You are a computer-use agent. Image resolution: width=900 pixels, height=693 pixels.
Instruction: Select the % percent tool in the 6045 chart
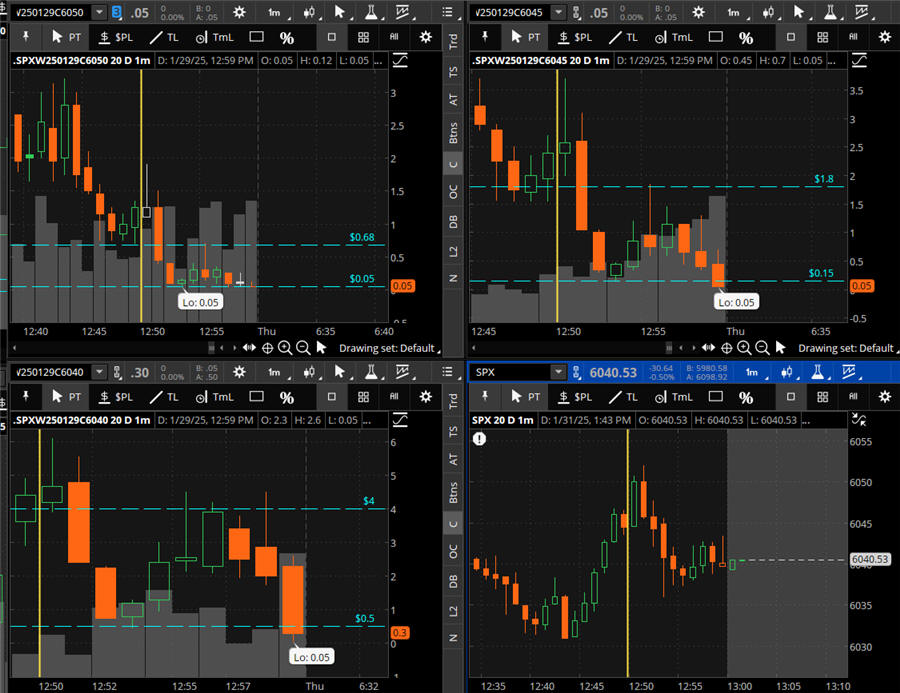point(746,37)
